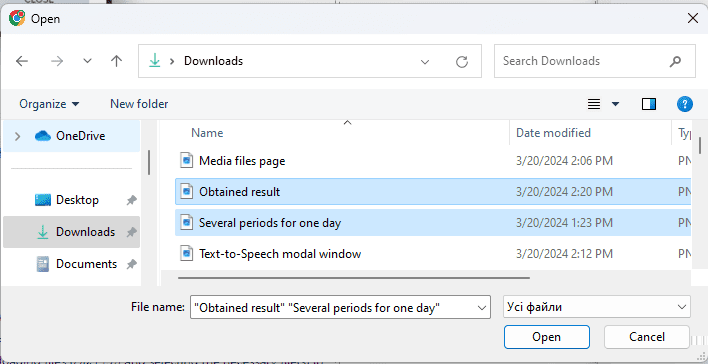
Task: Open the Усі файли file type dropdown
Action: (596, 308)
